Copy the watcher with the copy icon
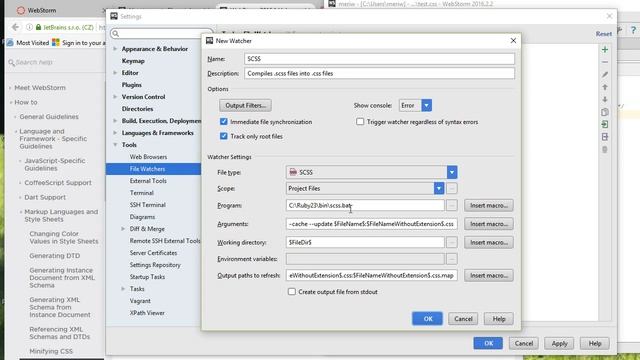The width and height of the screenshot is (640, 360). pos(605,112)
